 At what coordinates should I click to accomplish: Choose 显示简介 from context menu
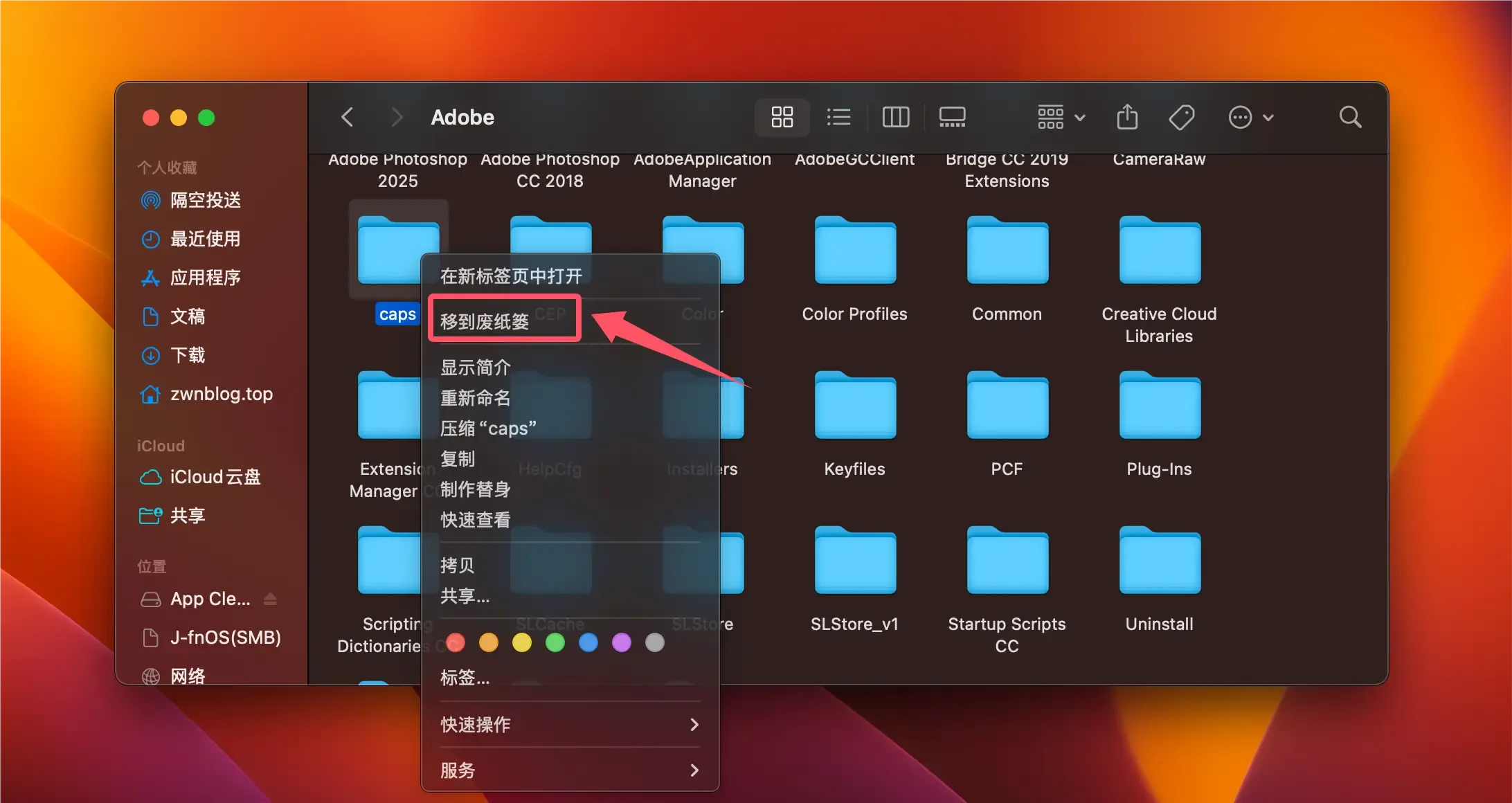tap(570, 367)
